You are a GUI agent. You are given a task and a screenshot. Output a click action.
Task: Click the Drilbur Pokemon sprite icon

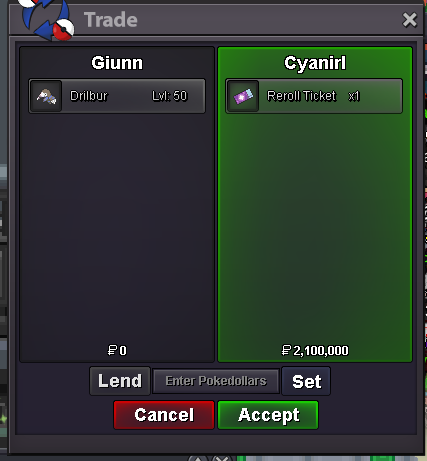(x=46, y=96)
